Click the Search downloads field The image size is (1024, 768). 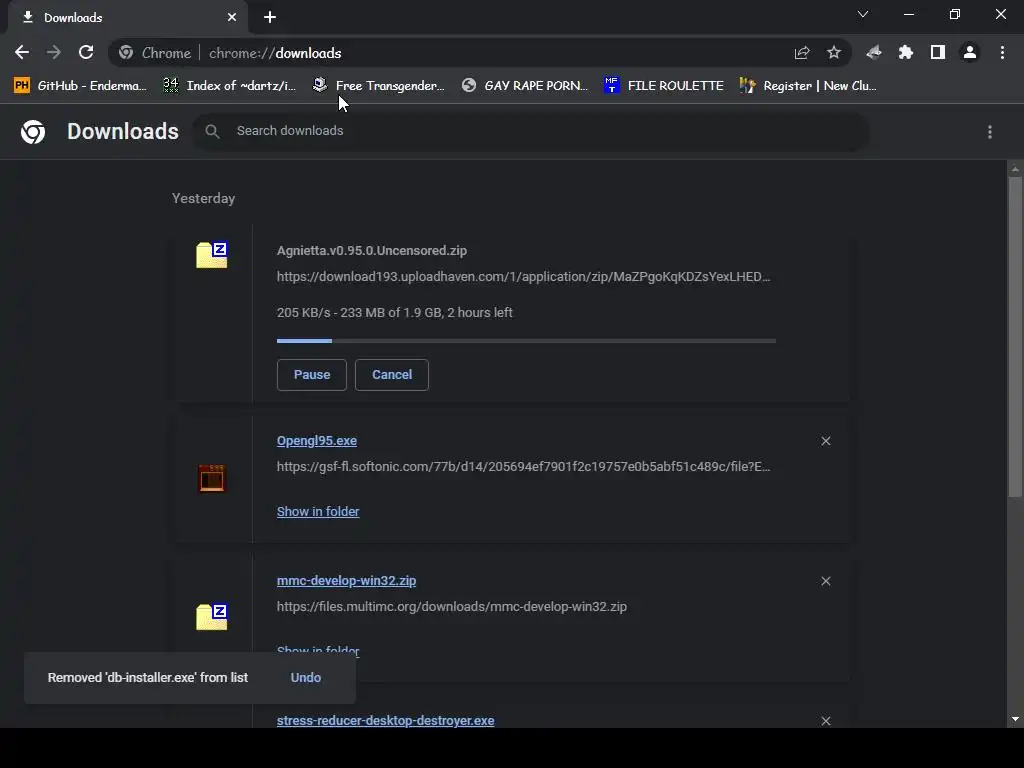530,131
